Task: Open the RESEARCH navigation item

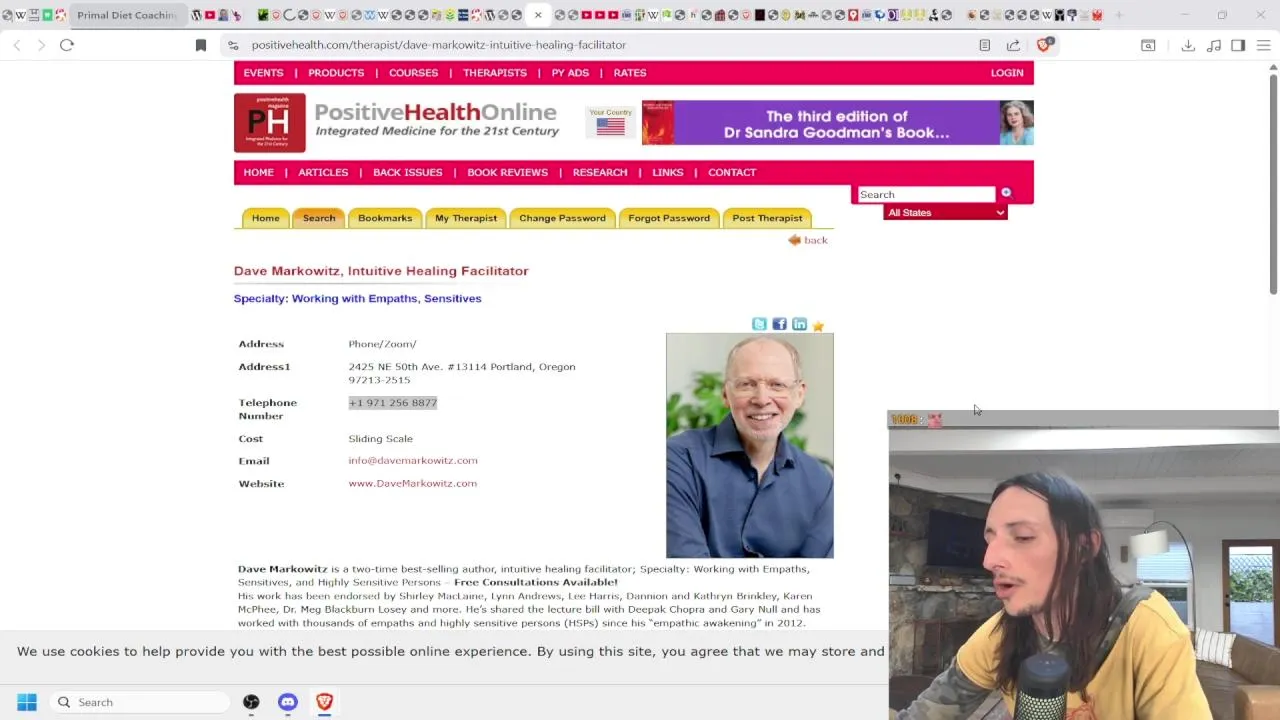Action: tap(600, 172)
